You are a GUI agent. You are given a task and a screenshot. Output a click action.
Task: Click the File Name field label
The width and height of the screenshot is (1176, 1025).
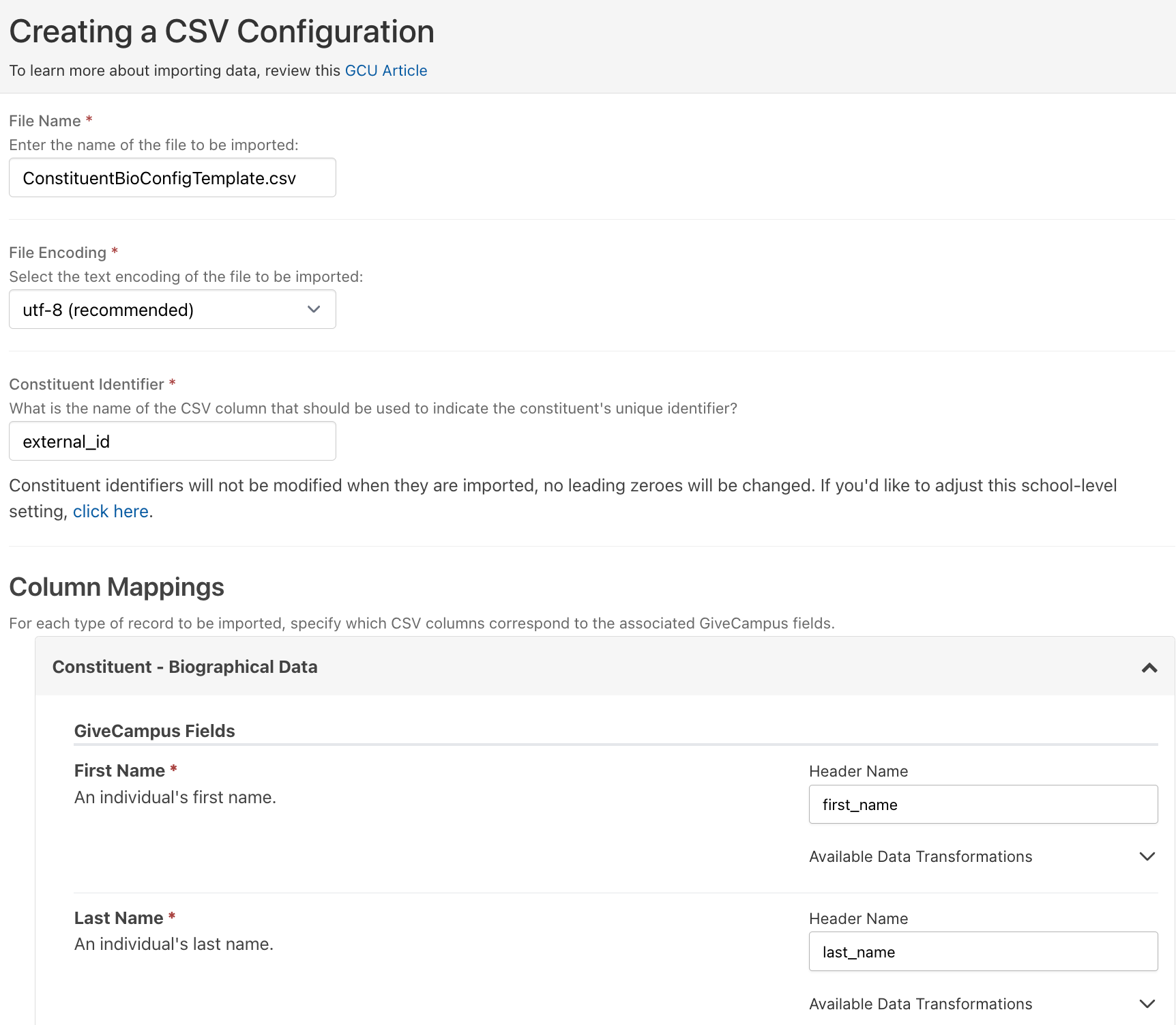[x=45, y=121]
